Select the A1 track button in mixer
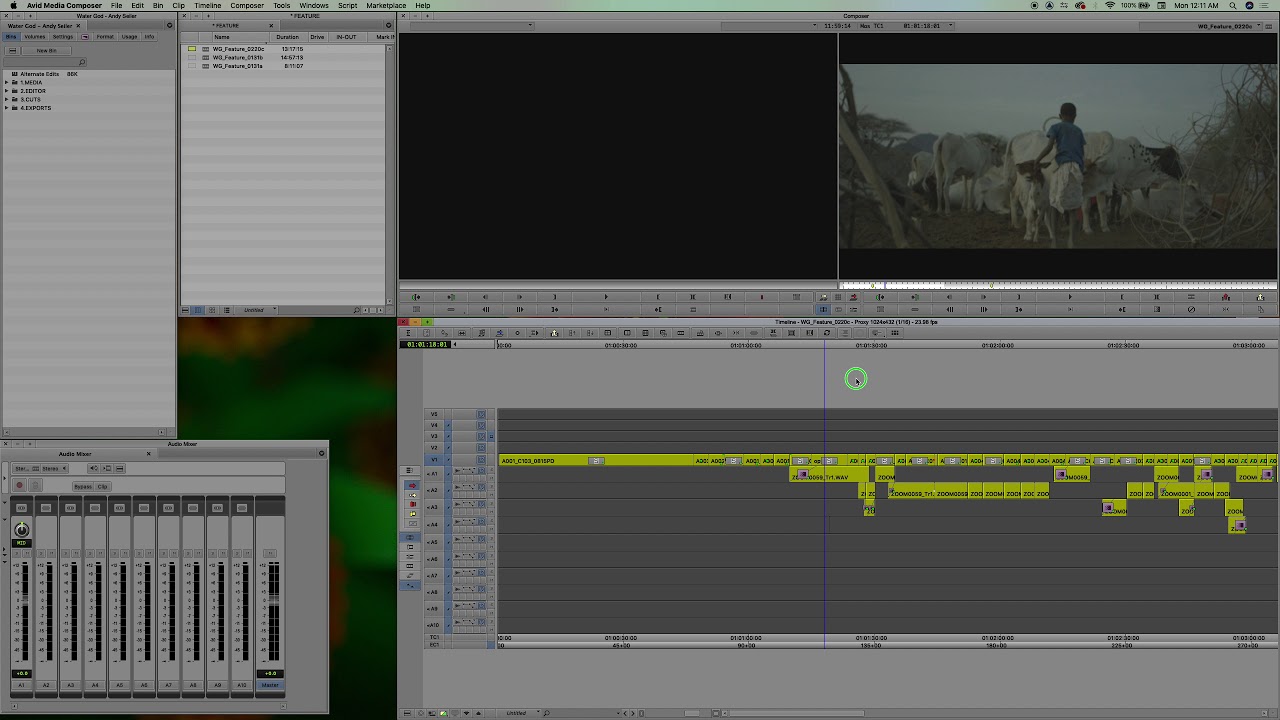 [x=21, y=685]
